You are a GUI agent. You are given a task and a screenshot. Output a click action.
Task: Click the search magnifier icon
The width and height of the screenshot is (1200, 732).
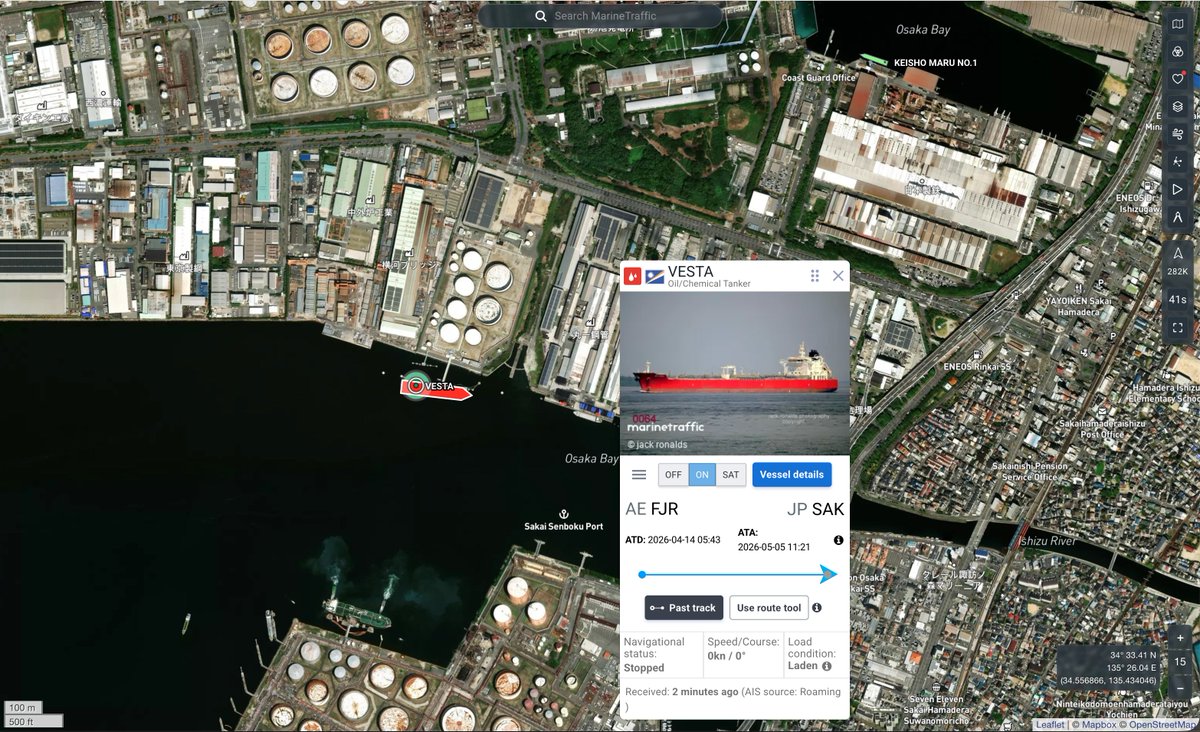pos(541,16)
